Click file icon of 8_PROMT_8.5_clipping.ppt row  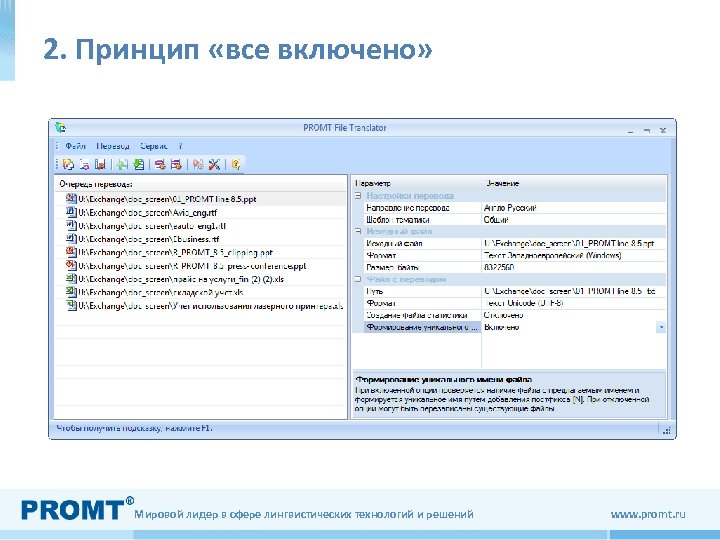coord(71,252)
